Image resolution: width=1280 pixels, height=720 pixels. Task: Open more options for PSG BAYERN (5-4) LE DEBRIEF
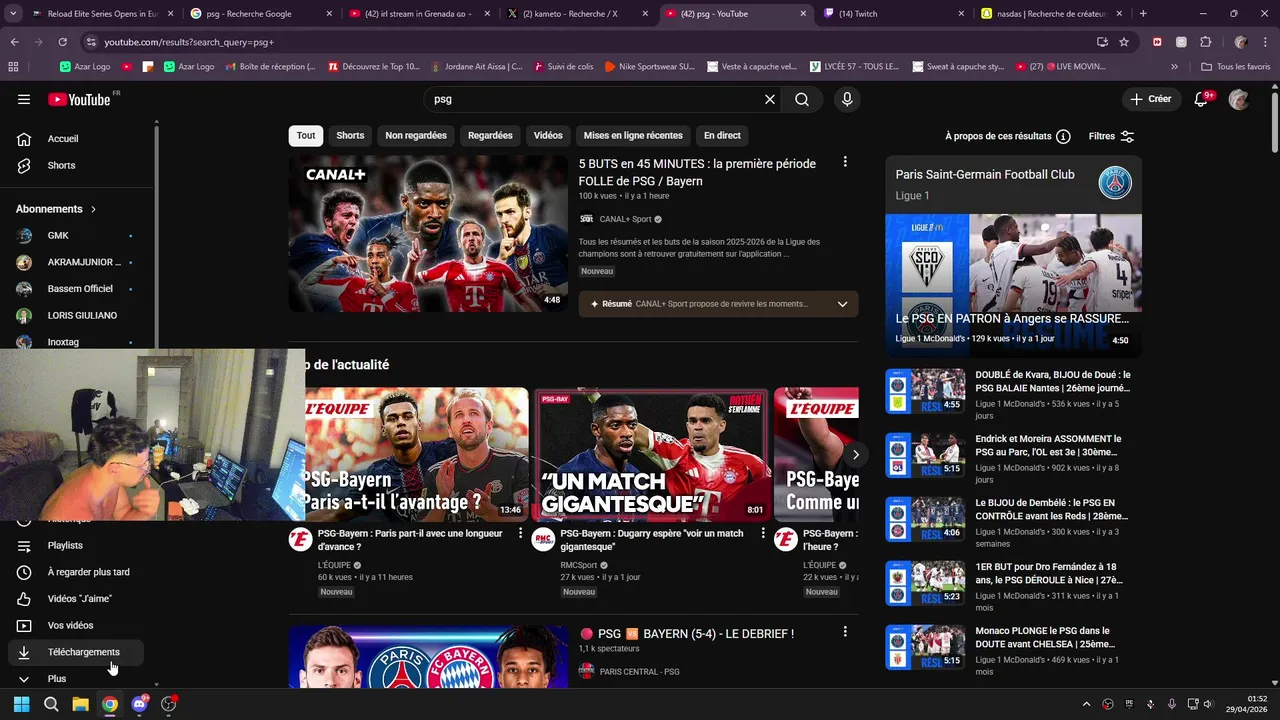(x=845, y=632)
